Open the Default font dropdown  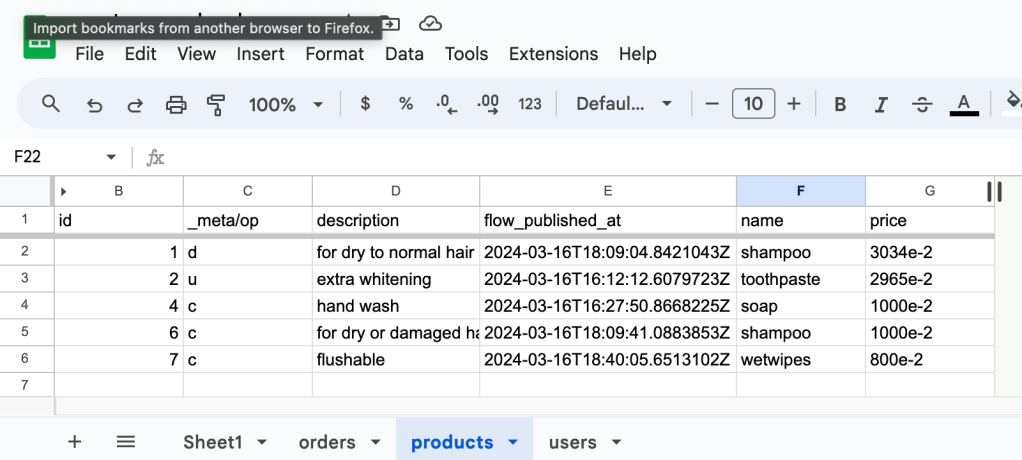tap(623, 104)
